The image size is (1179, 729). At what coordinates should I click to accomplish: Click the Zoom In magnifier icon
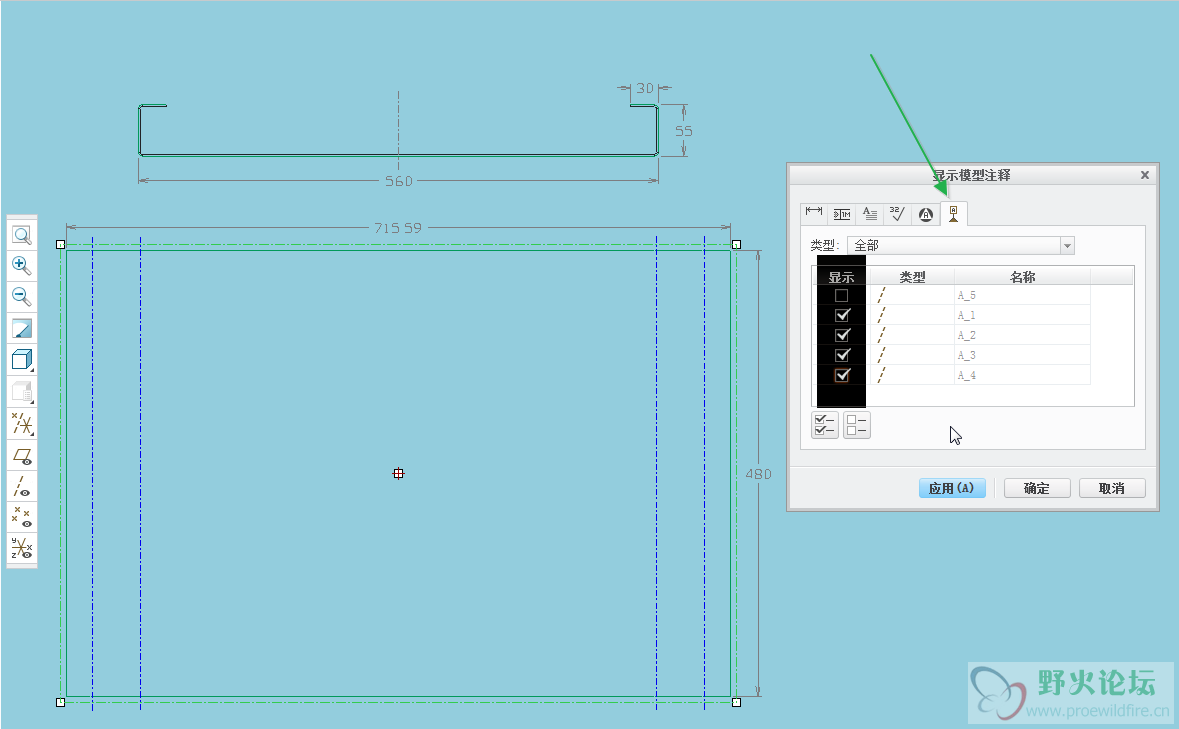[22, 265]
